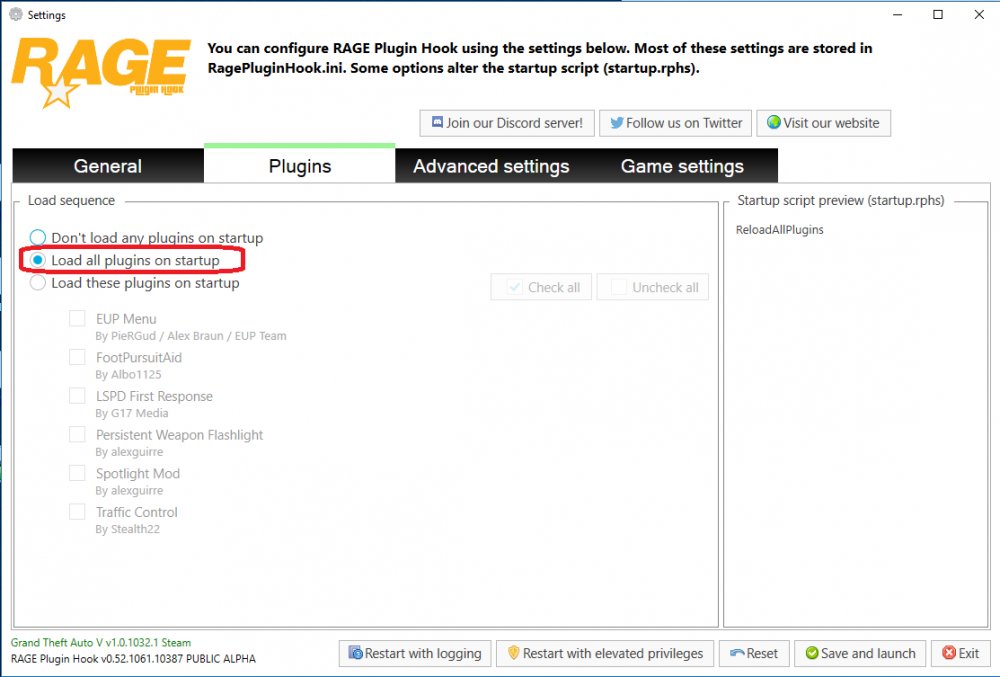Click Follow us on Twitter button
Screen dimensions: 1000x677
(675, 123)
